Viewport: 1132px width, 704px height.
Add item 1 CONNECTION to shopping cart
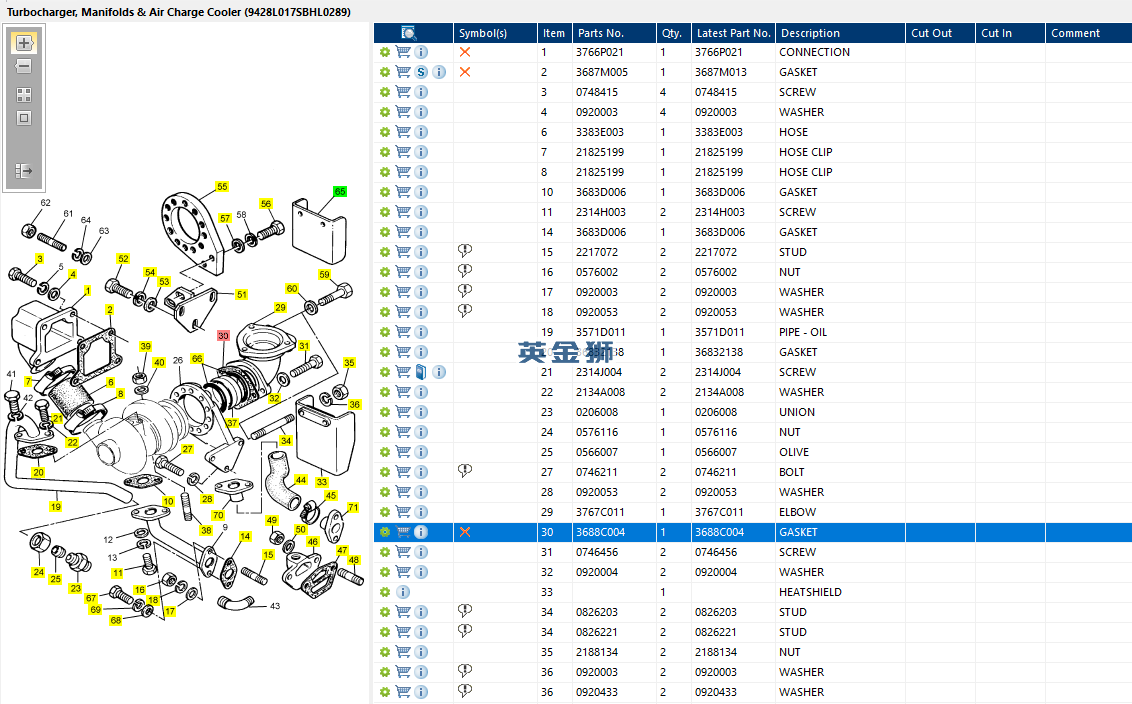pyautogui.click(x=403, y=52)
